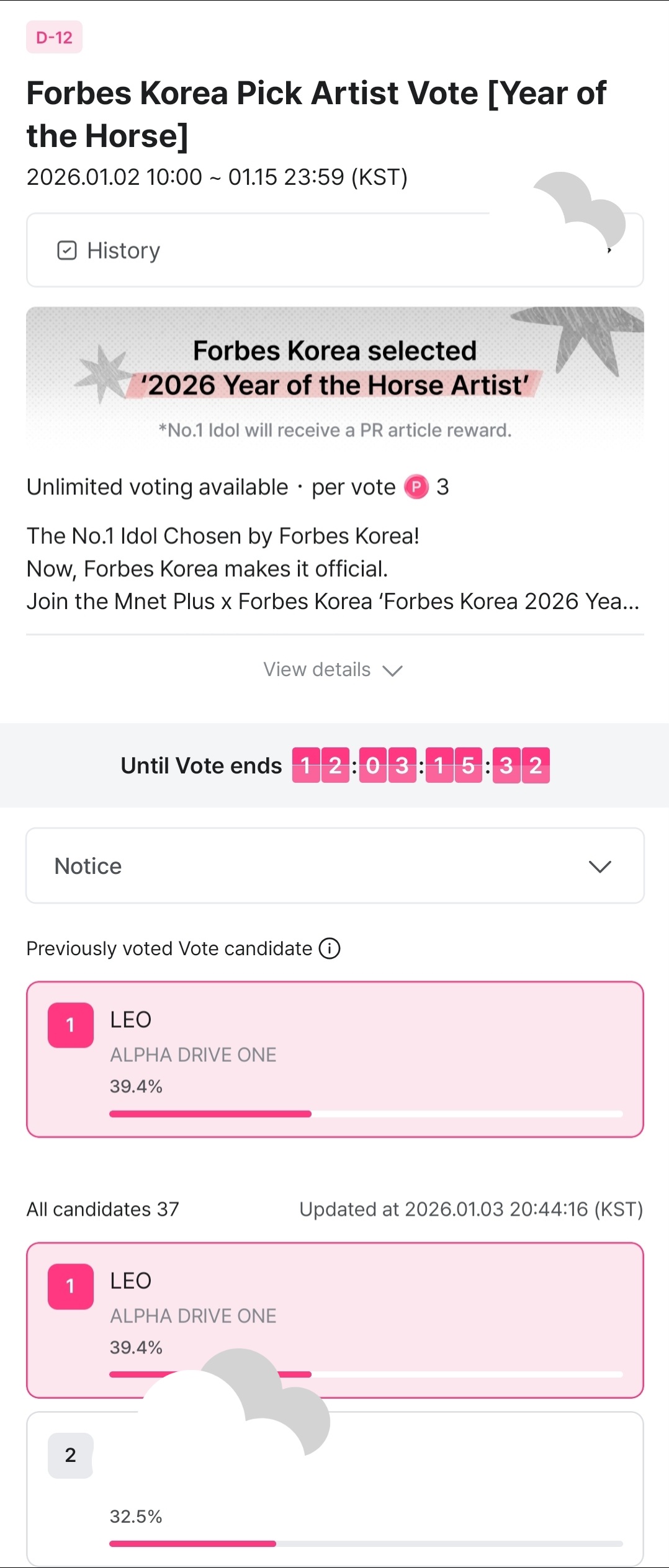This screenshot has width=669, height=1568.
Task: Tap the Notice chevron arrow
Action: (600, 866)
